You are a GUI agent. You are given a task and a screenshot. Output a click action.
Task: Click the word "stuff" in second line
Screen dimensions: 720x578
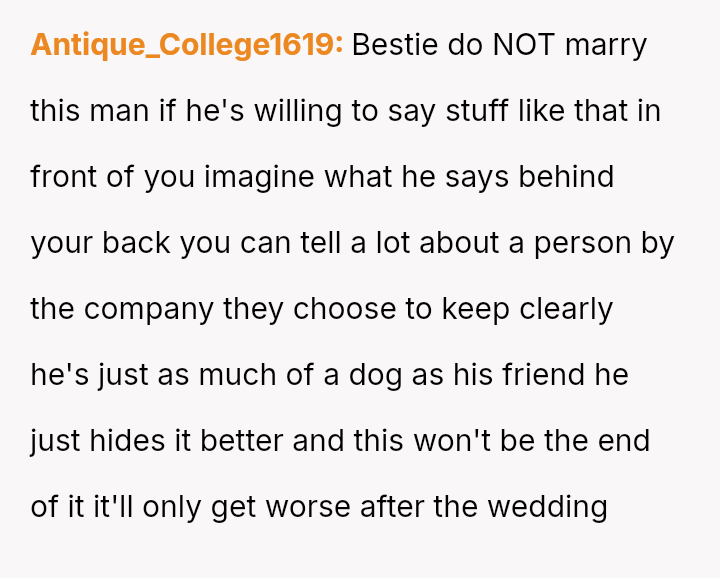(x=475, y=111)
